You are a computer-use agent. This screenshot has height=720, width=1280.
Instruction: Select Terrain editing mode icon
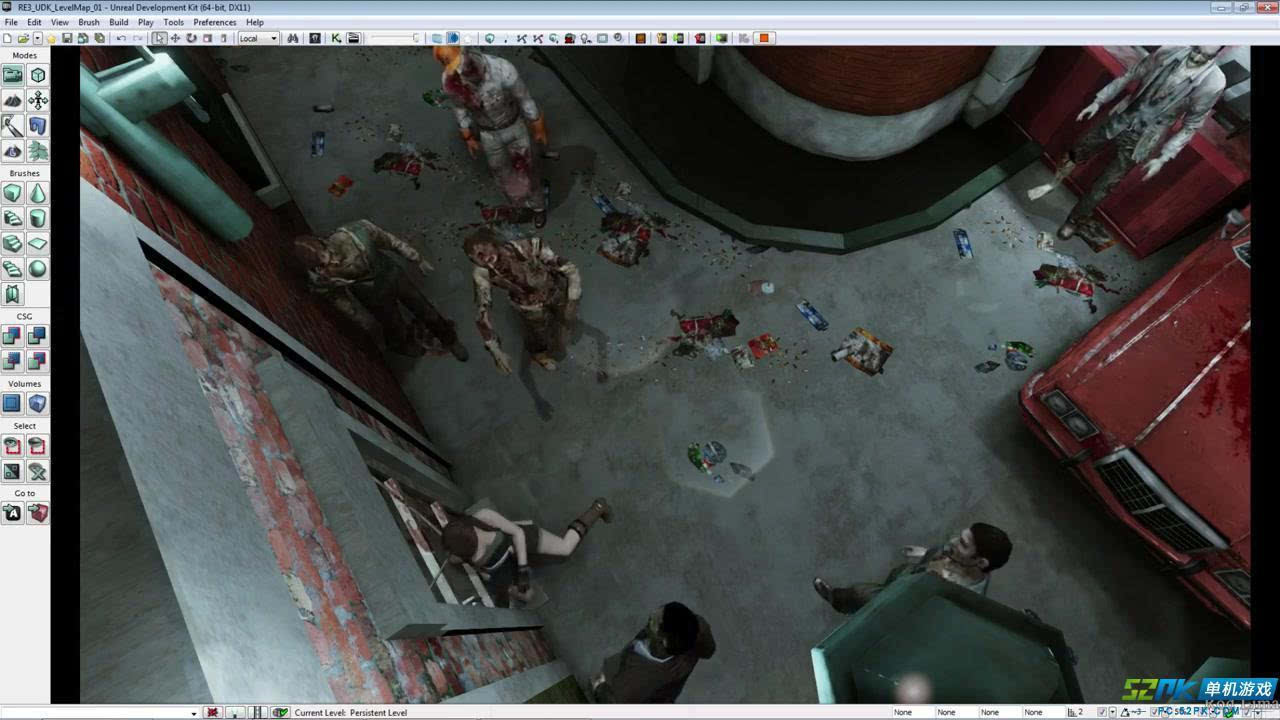(x=12, y=100)
